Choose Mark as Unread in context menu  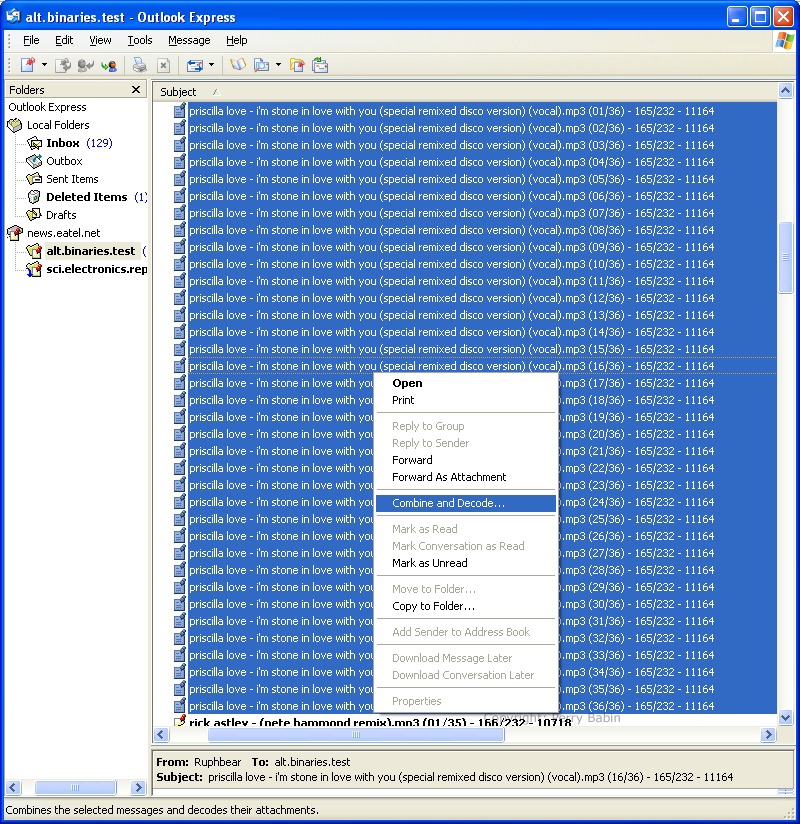(466, 563)
